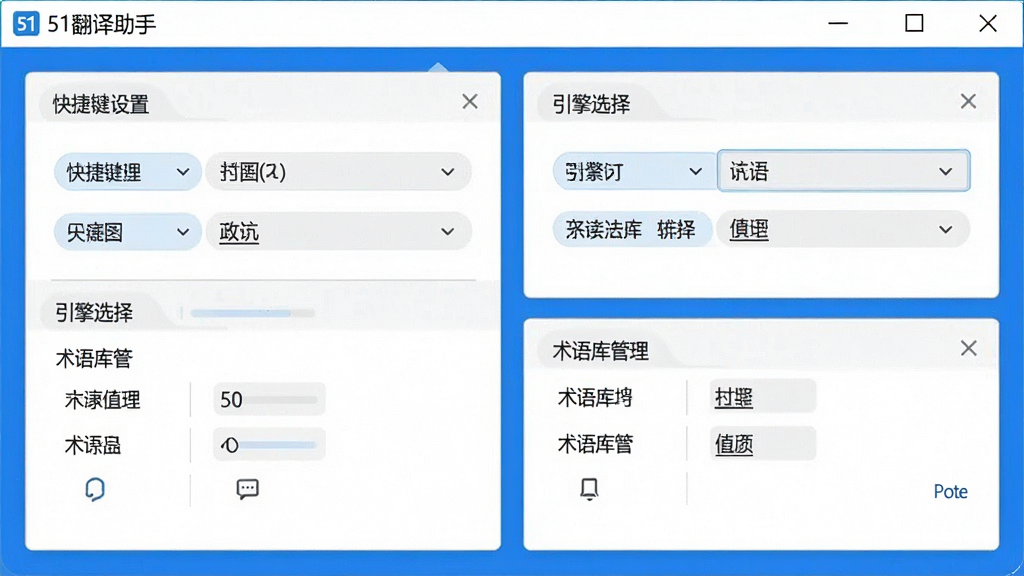Maximize the 51翻译助手 window
This screenshot has width=1024, height=576.
[914, 24]
